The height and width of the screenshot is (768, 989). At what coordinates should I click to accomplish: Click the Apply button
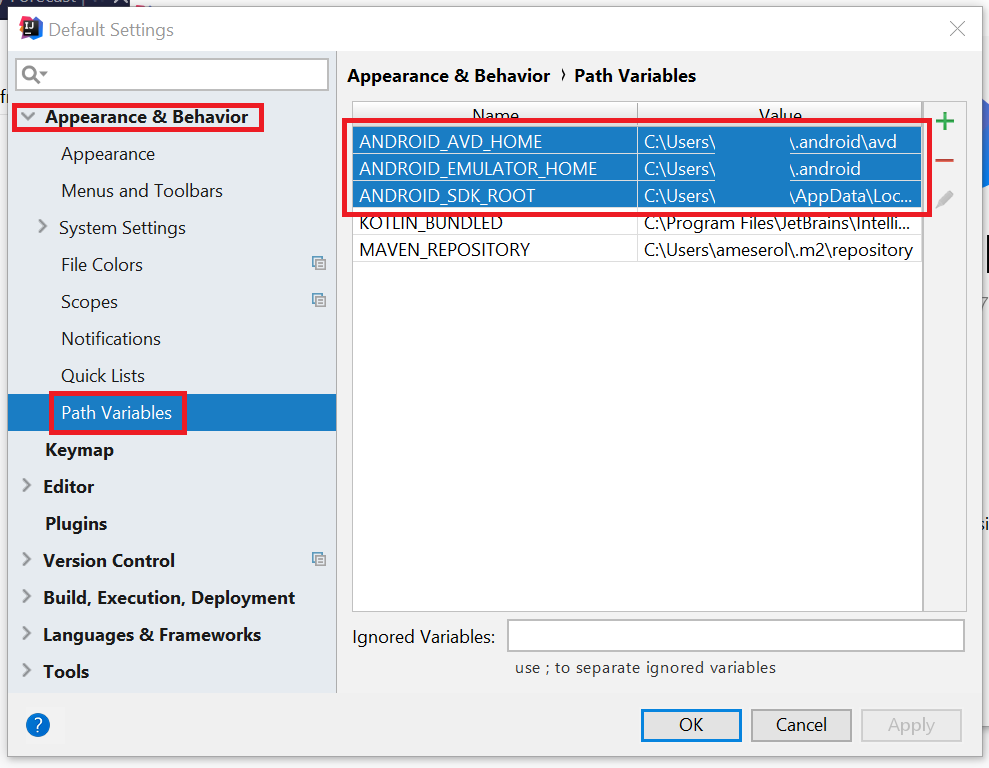911,725
